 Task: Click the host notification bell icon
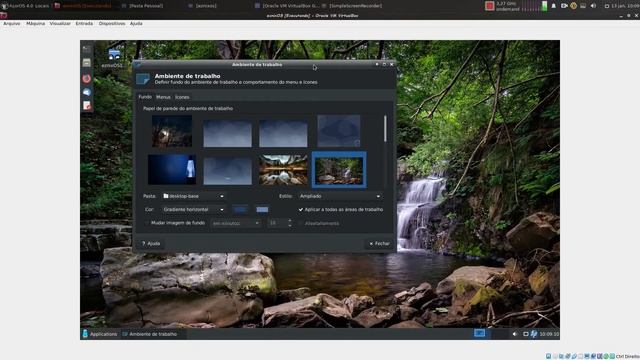point(553,6)
